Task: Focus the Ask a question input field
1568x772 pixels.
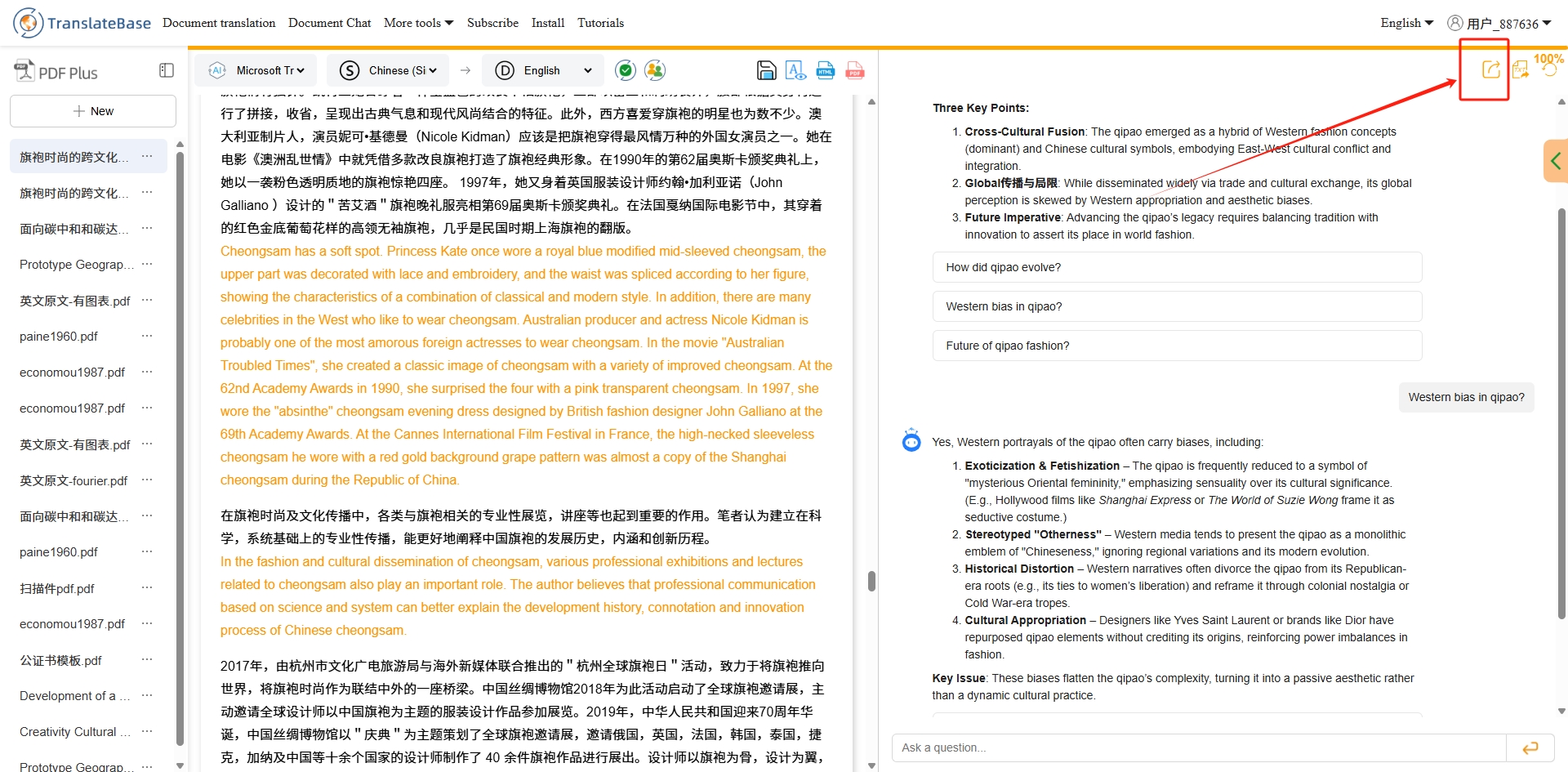Action: coord(1199,747)
